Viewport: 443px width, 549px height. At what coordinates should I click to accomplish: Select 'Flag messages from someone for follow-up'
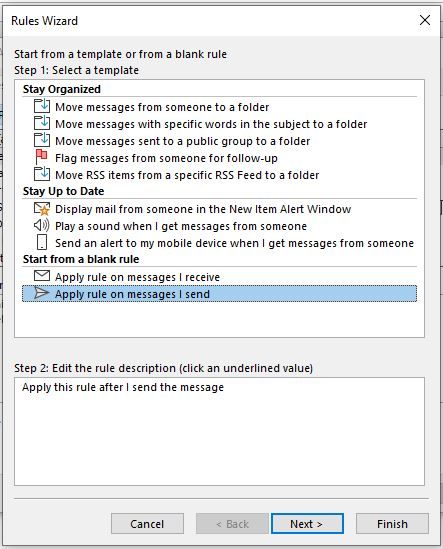pyautogui.click(x=166, y=158)
